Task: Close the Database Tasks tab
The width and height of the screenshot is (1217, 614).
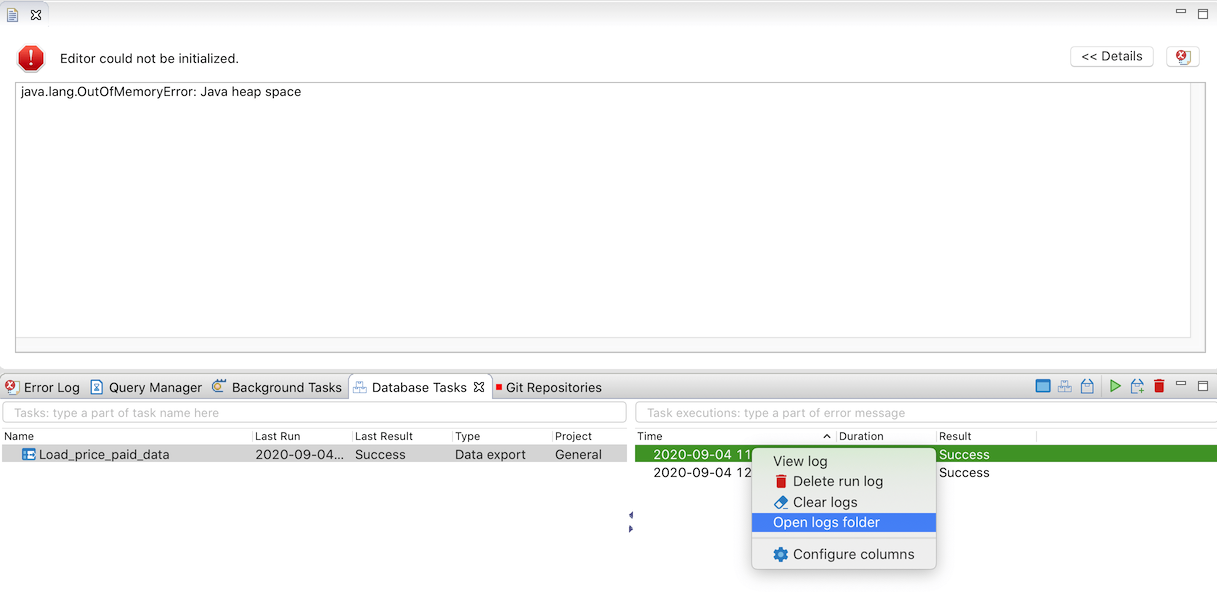Action: tap(479, 387)
